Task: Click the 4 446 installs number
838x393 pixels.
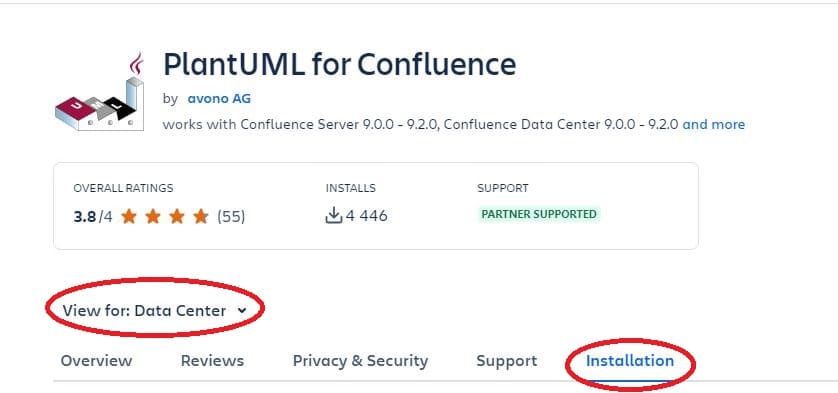Action: (x=366, y=216)
